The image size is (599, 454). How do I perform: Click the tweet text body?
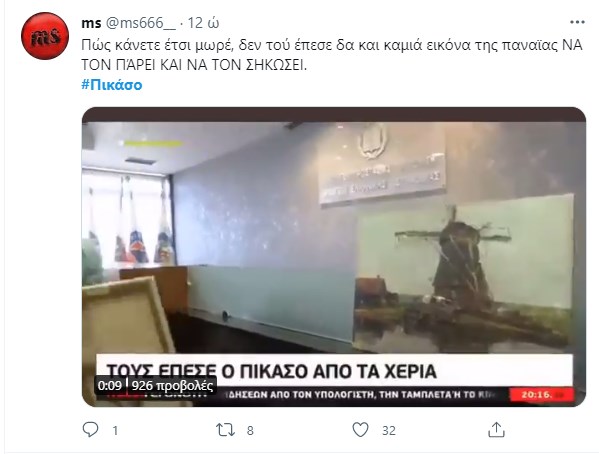coord(332,55)
